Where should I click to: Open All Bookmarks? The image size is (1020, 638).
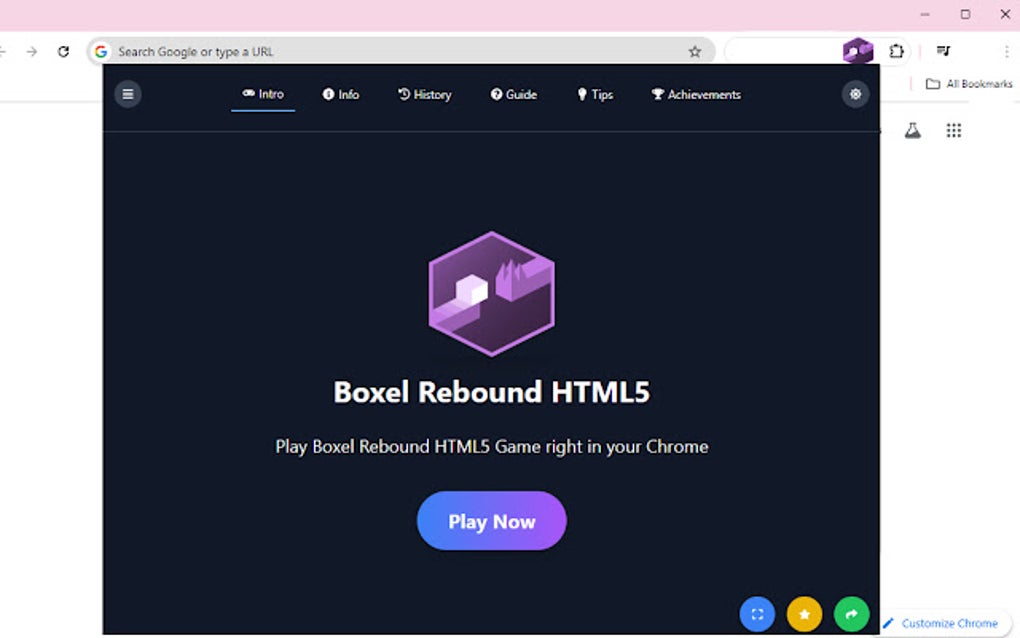point(965,84)
